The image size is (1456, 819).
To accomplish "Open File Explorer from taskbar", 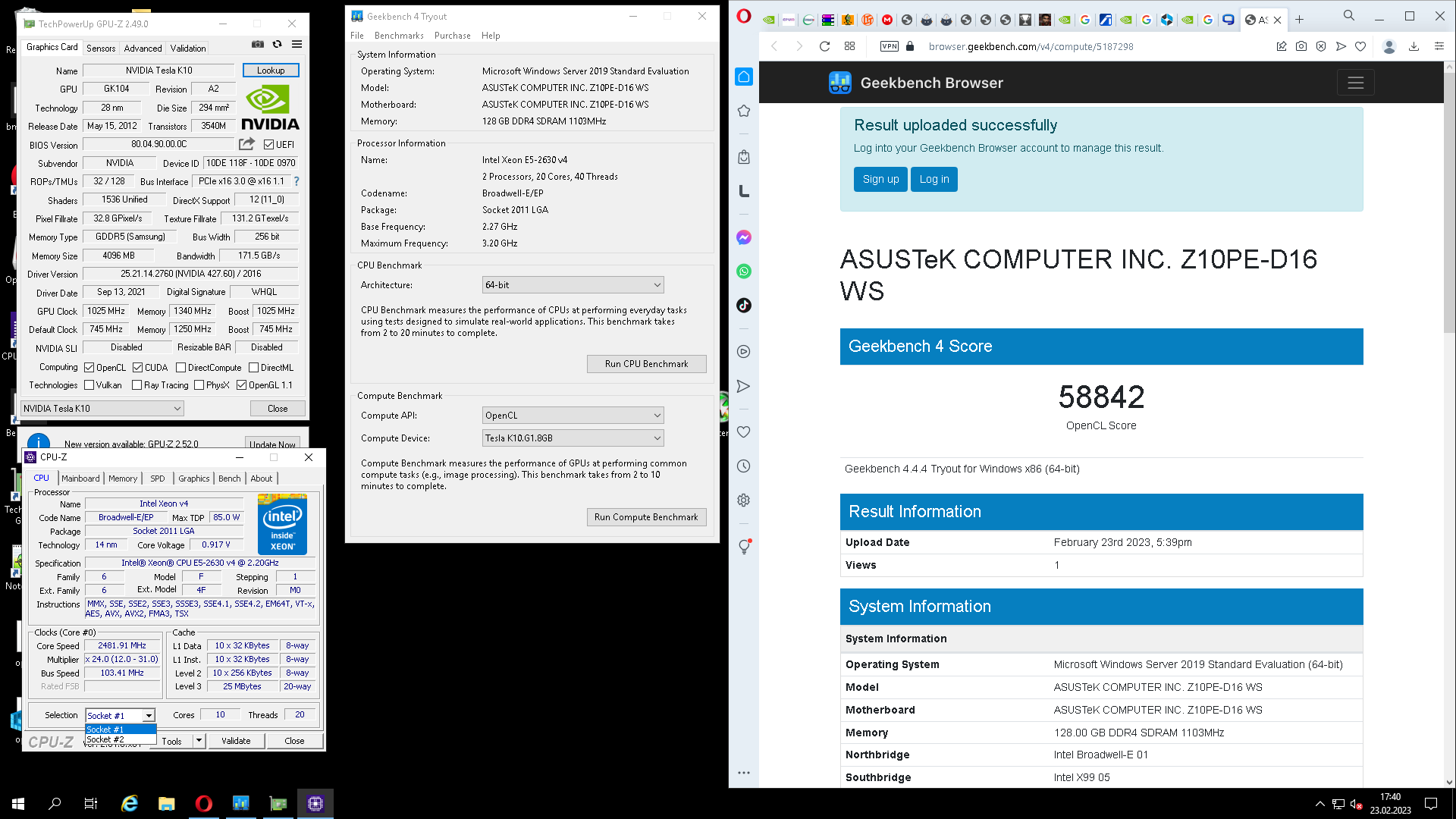I will click(167, 804).
